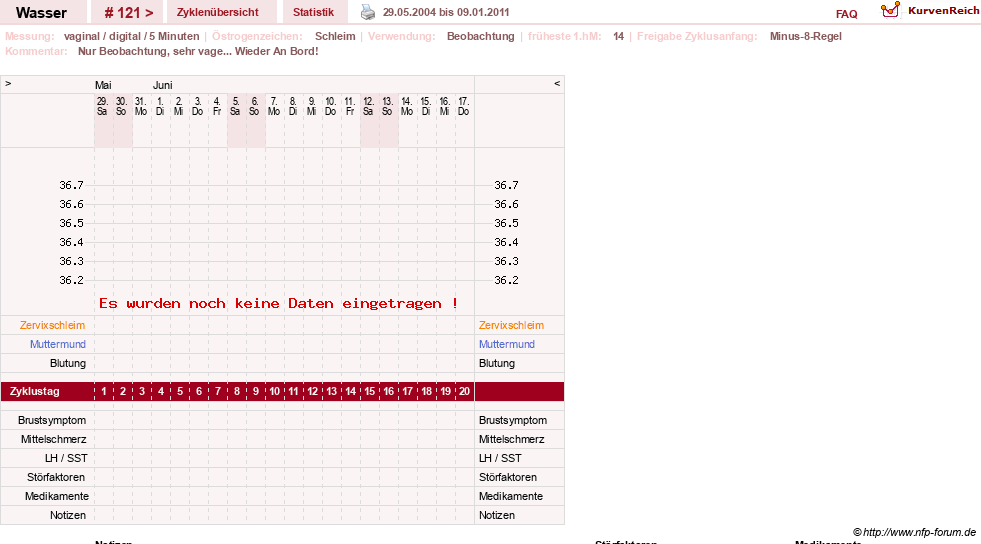Image resolution: width=981 pixels, height=544 pixels.
Task: Select day column 30. So
Action: coord(121,106)
